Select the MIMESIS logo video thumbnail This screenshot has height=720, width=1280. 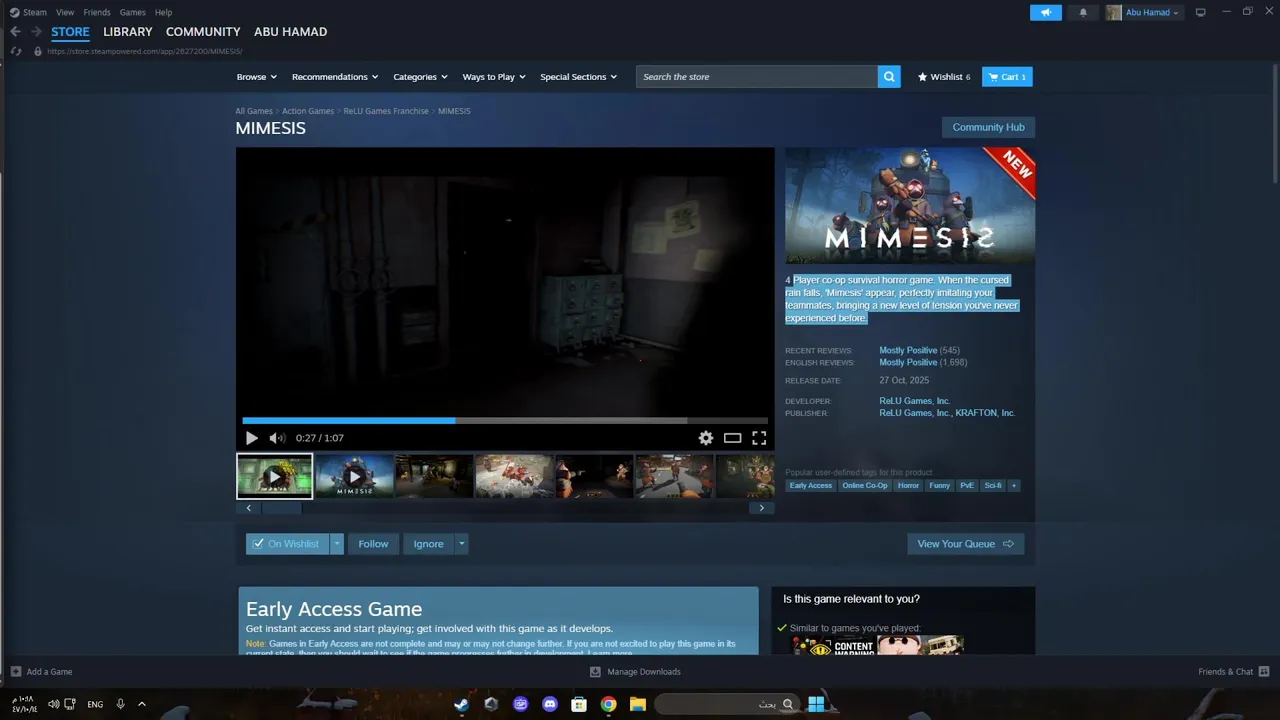[x=354, y=476]
